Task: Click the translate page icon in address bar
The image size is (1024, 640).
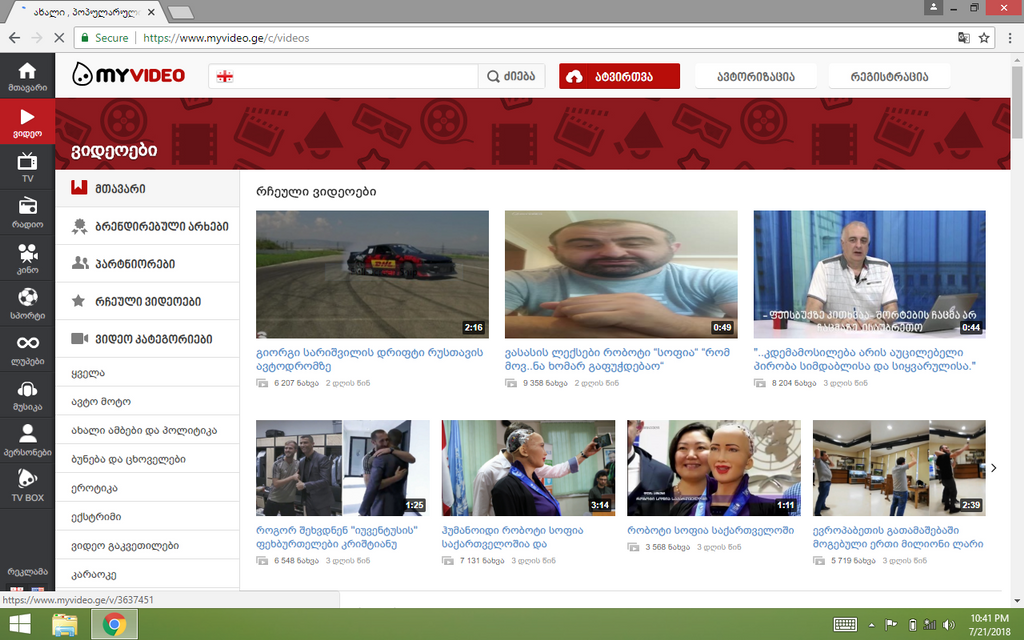Action: 963,38
